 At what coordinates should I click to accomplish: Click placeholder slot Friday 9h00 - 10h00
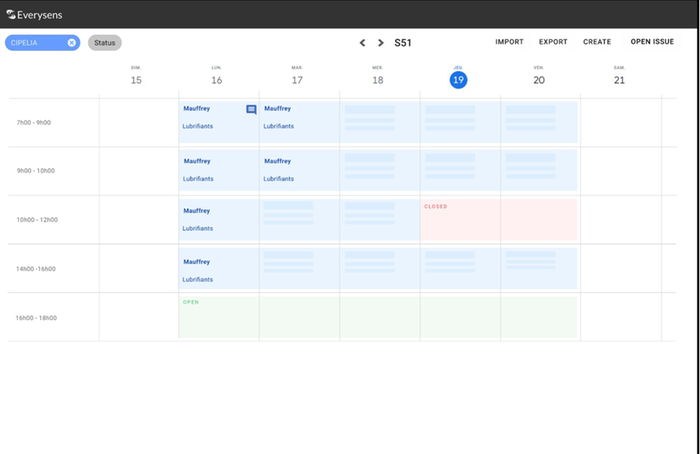click(x=539, y=170)
